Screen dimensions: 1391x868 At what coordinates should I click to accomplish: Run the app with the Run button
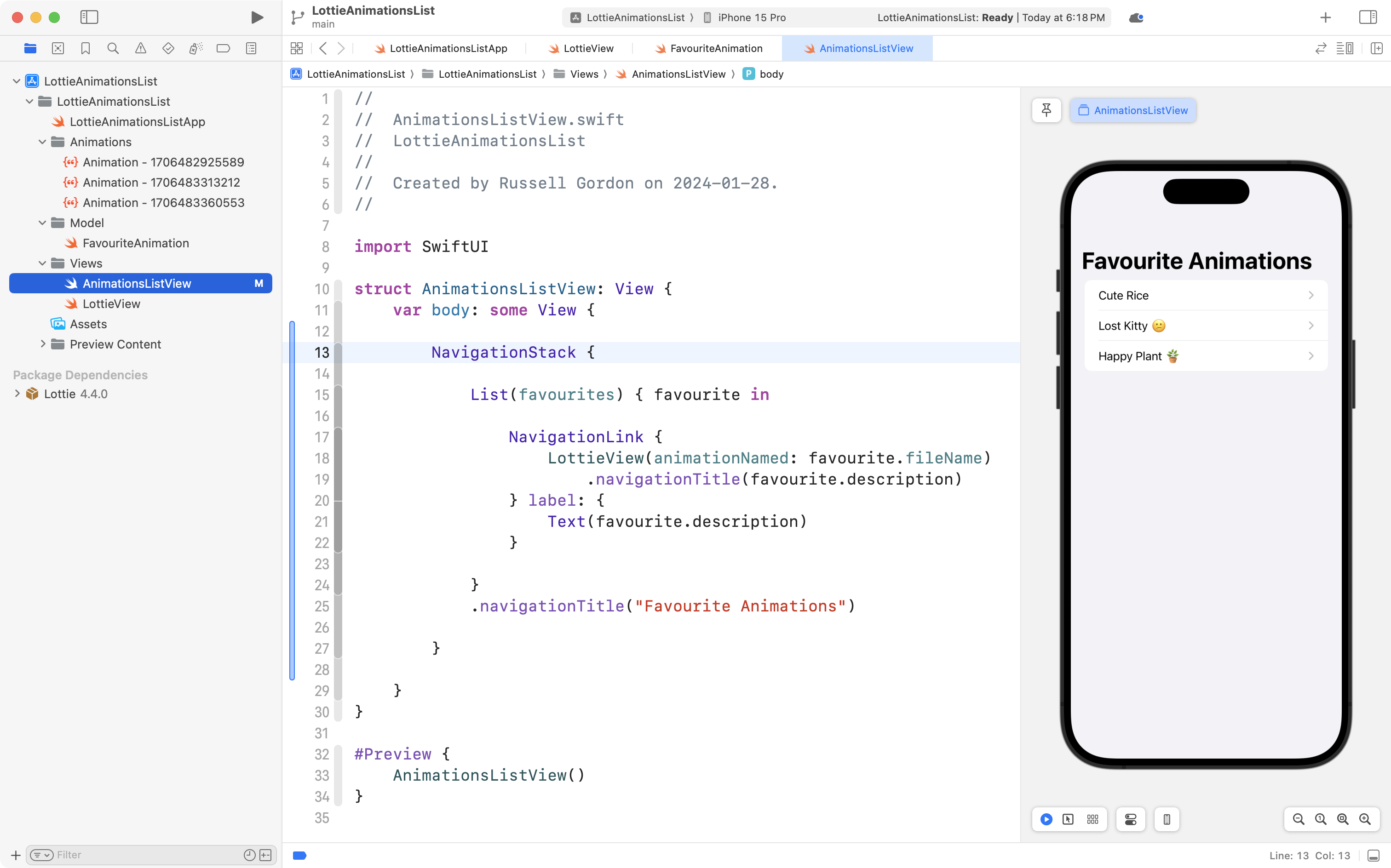pyautogui.click(x=257, y=17)
